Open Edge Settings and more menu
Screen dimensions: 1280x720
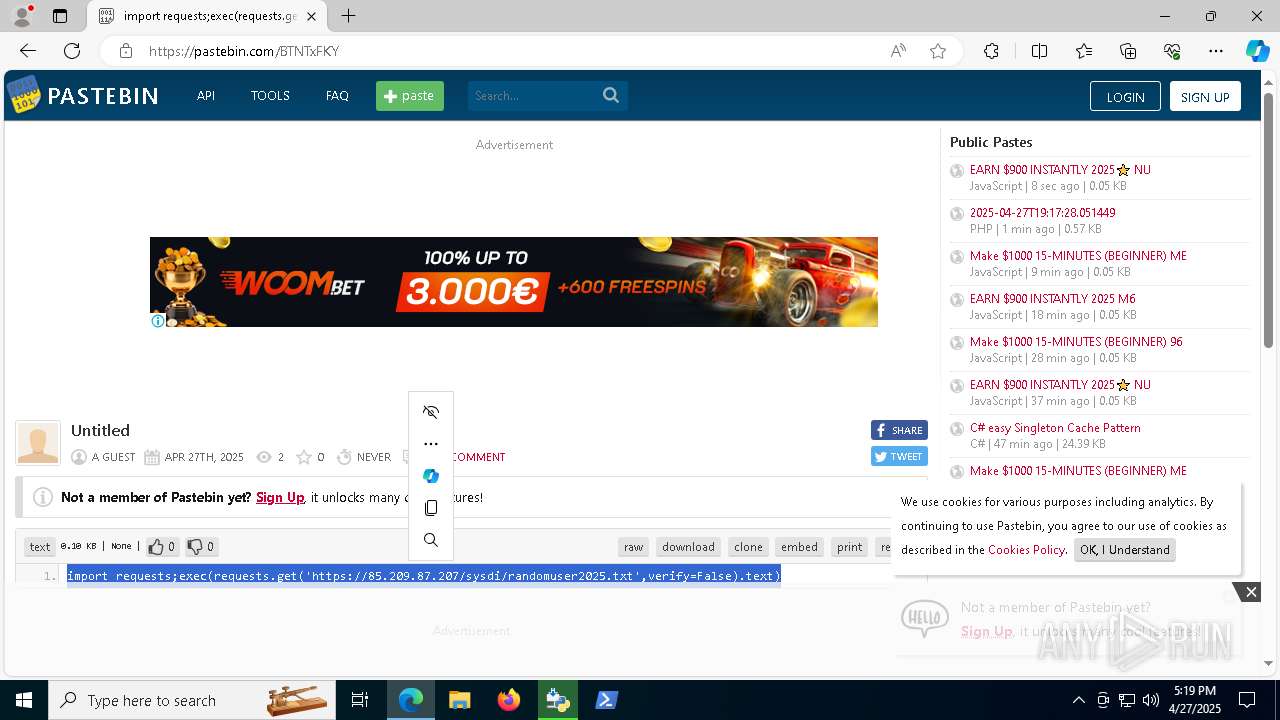click(x=1216, y=51)
